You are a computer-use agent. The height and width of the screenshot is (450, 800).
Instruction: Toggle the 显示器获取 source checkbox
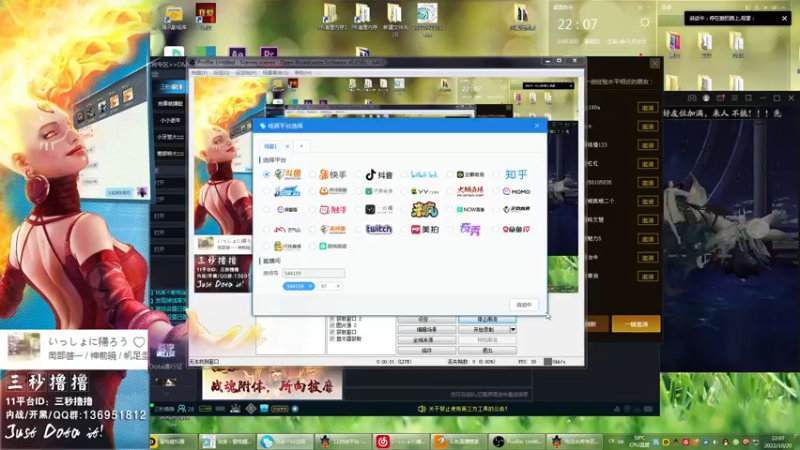tap(332, 339)
